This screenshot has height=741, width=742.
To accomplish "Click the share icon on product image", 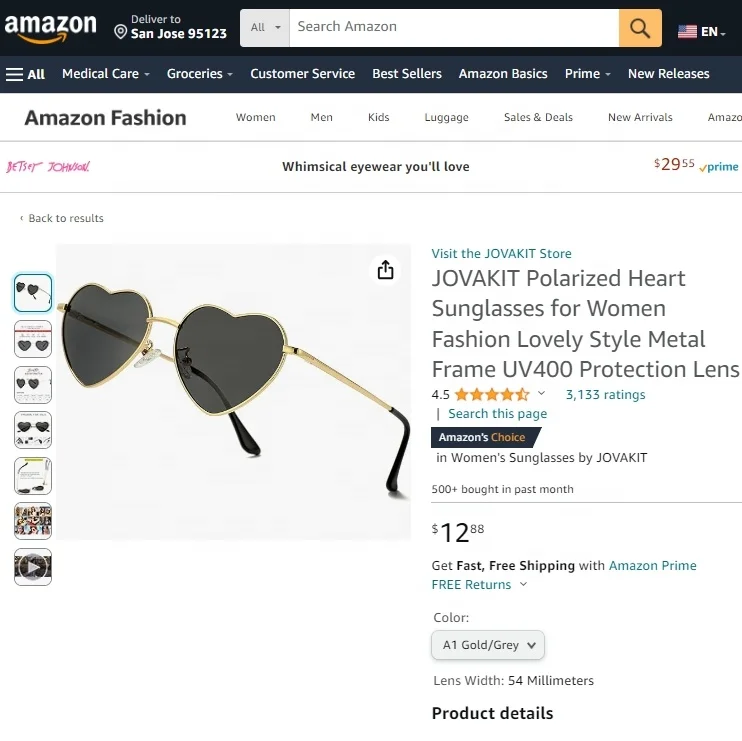I will click(385, 271).
